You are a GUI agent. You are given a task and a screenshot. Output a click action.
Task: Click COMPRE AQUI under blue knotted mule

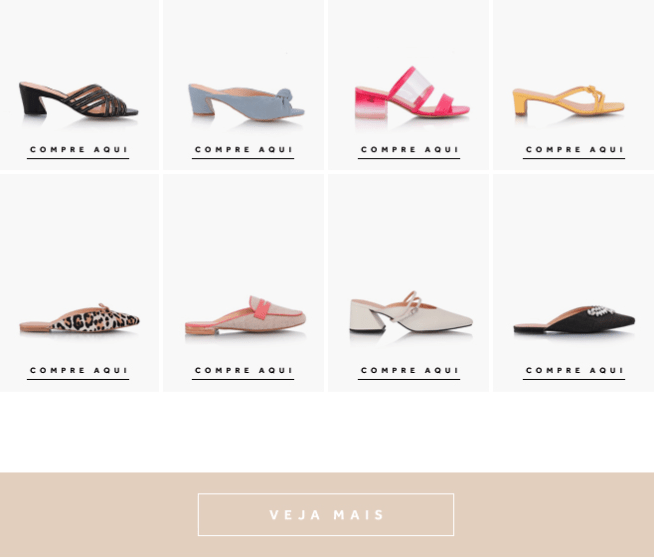coord(243,150)
